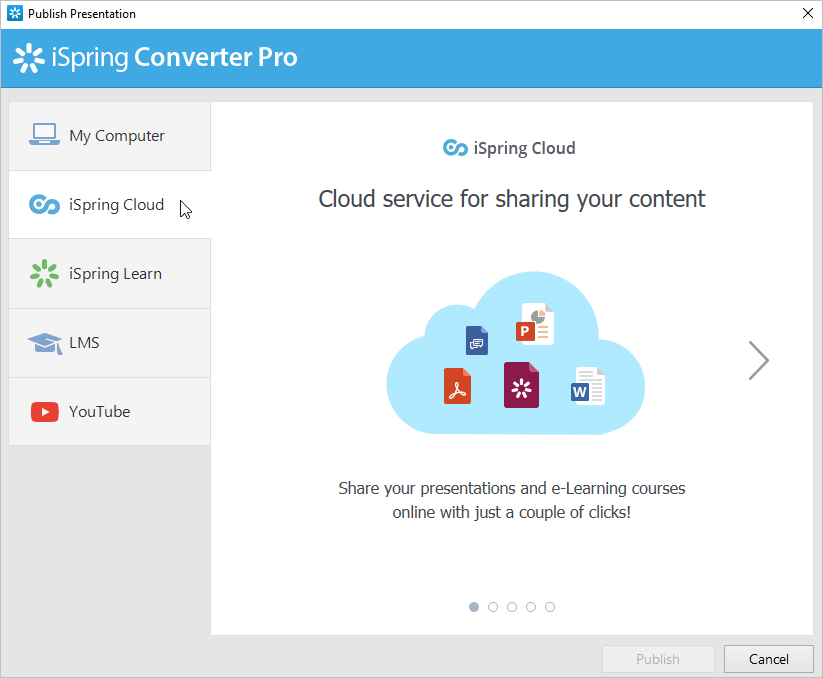
Task: Click the Cancel button
Action: (768, 659)
